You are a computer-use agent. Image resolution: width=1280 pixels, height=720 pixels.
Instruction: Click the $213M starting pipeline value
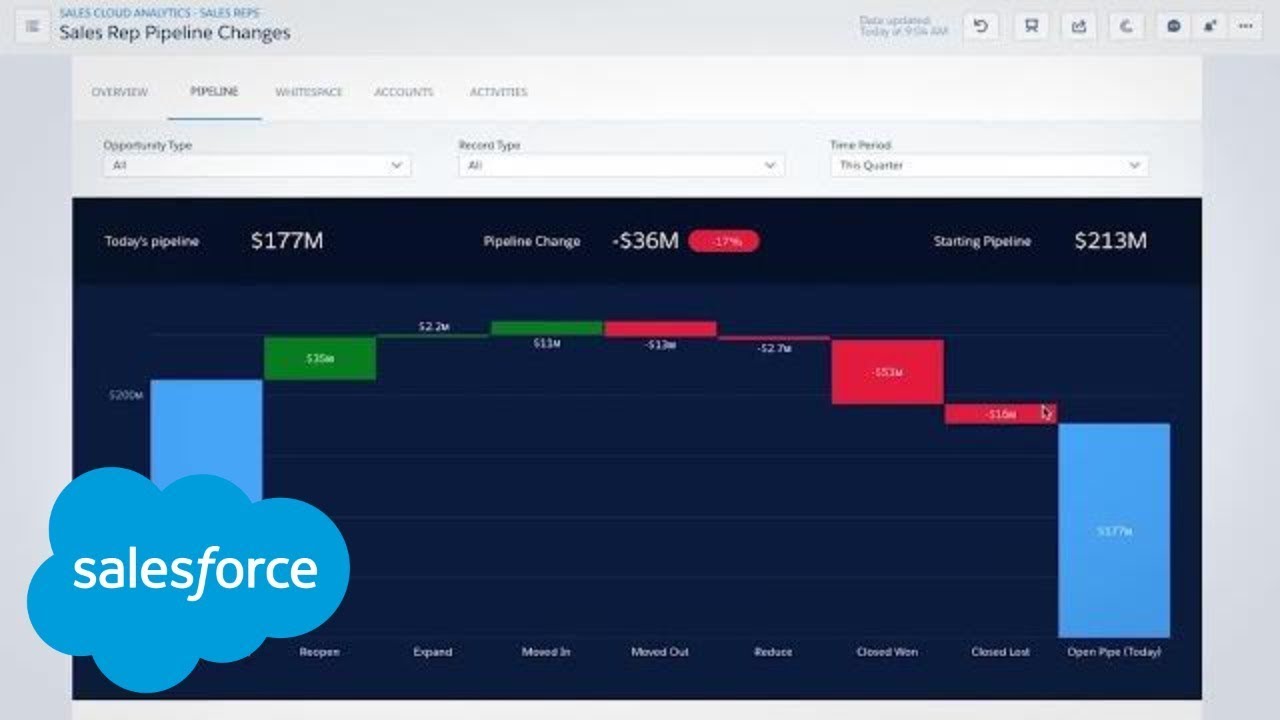[1110, 241]
